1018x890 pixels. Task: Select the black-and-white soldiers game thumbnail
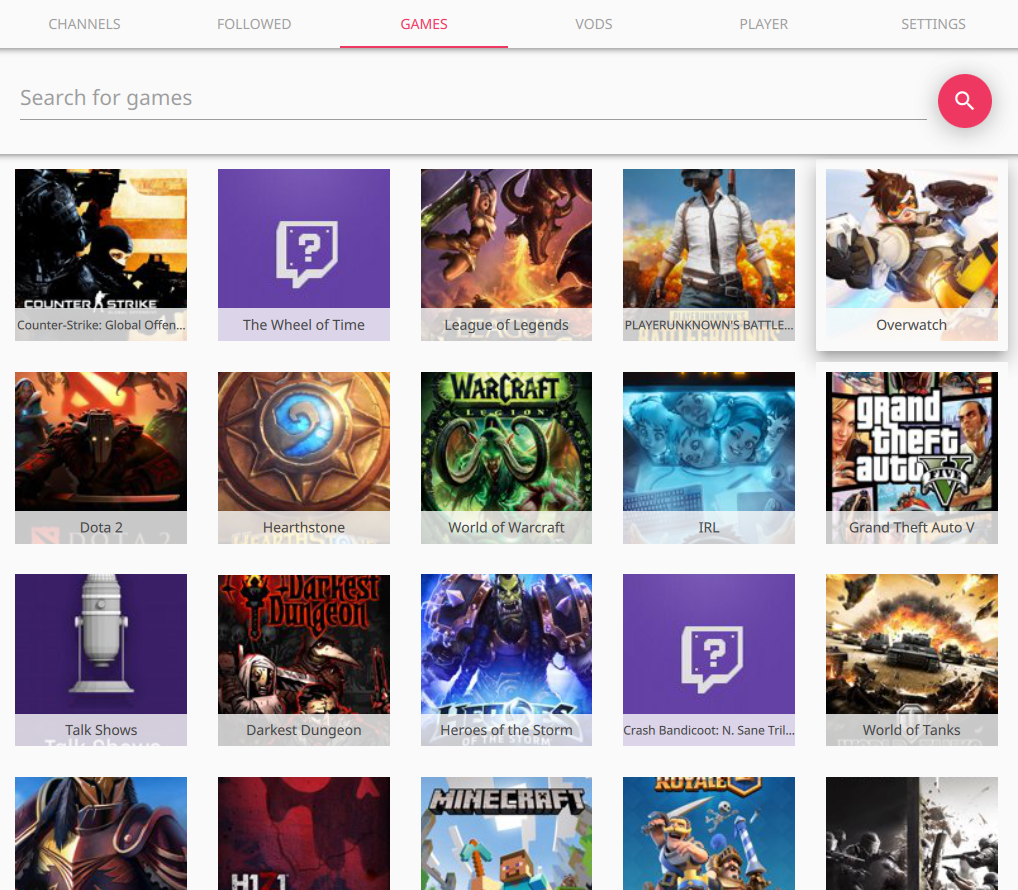[x=912, y=834]
